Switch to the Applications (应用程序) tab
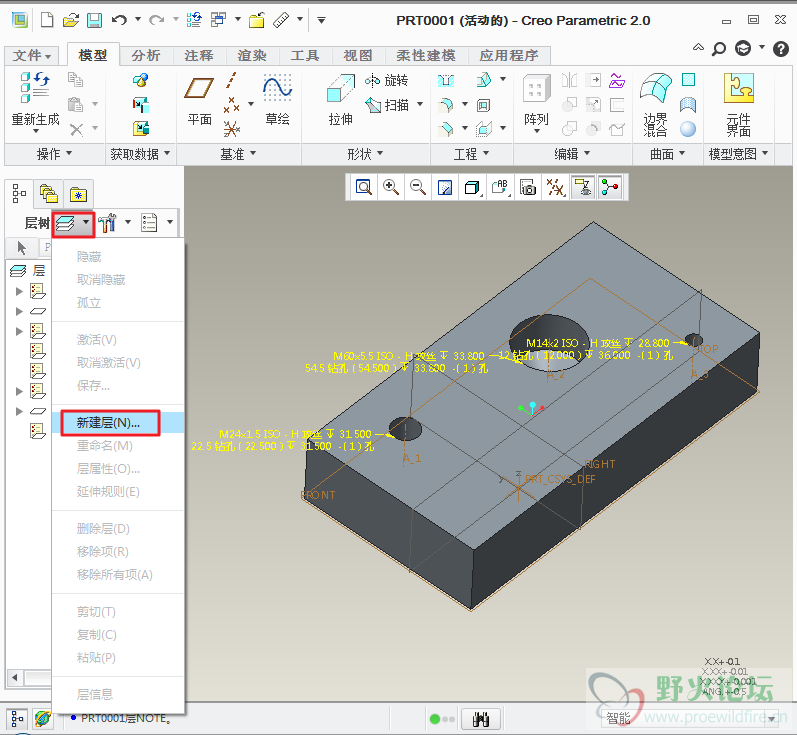Image resolution: width=797 pixels, height=735 pixels. pos(509,55)
